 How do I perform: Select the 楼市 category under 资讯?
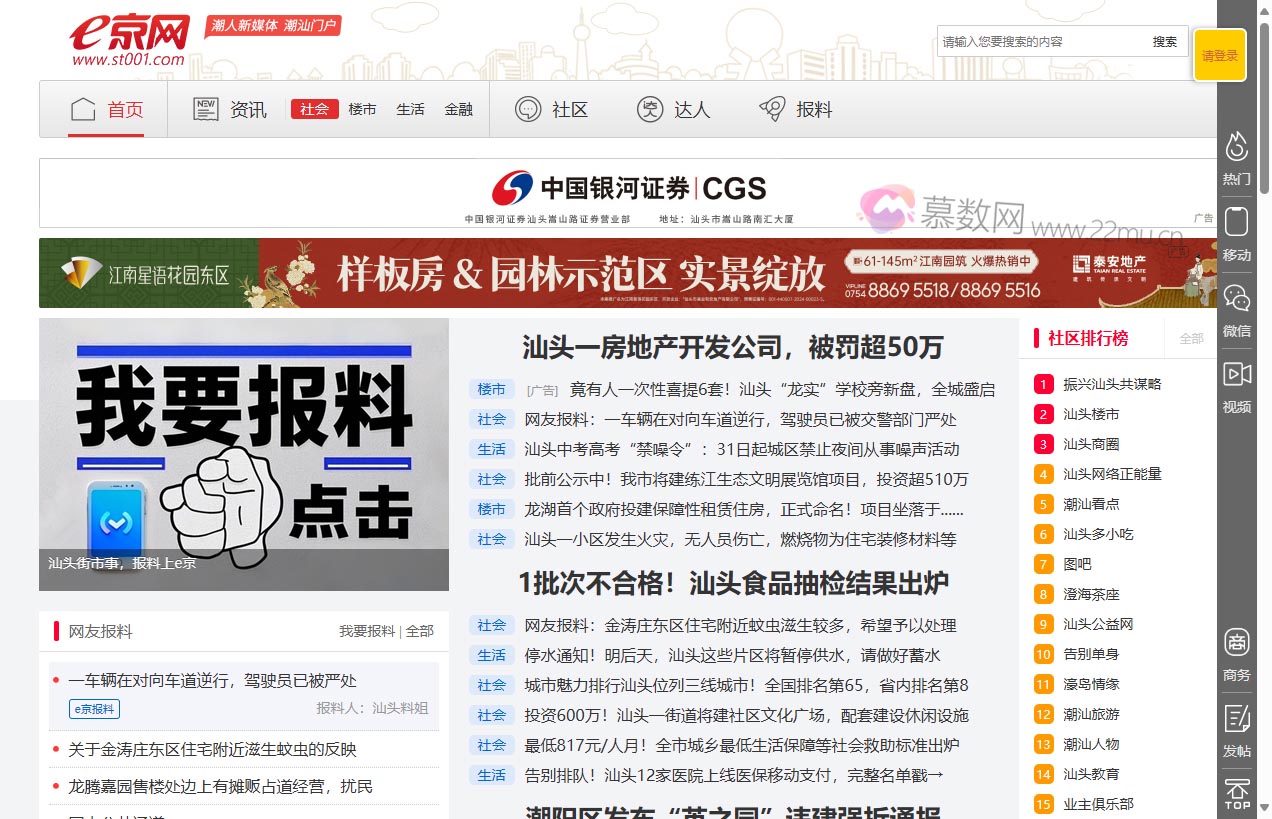[362, 110]
